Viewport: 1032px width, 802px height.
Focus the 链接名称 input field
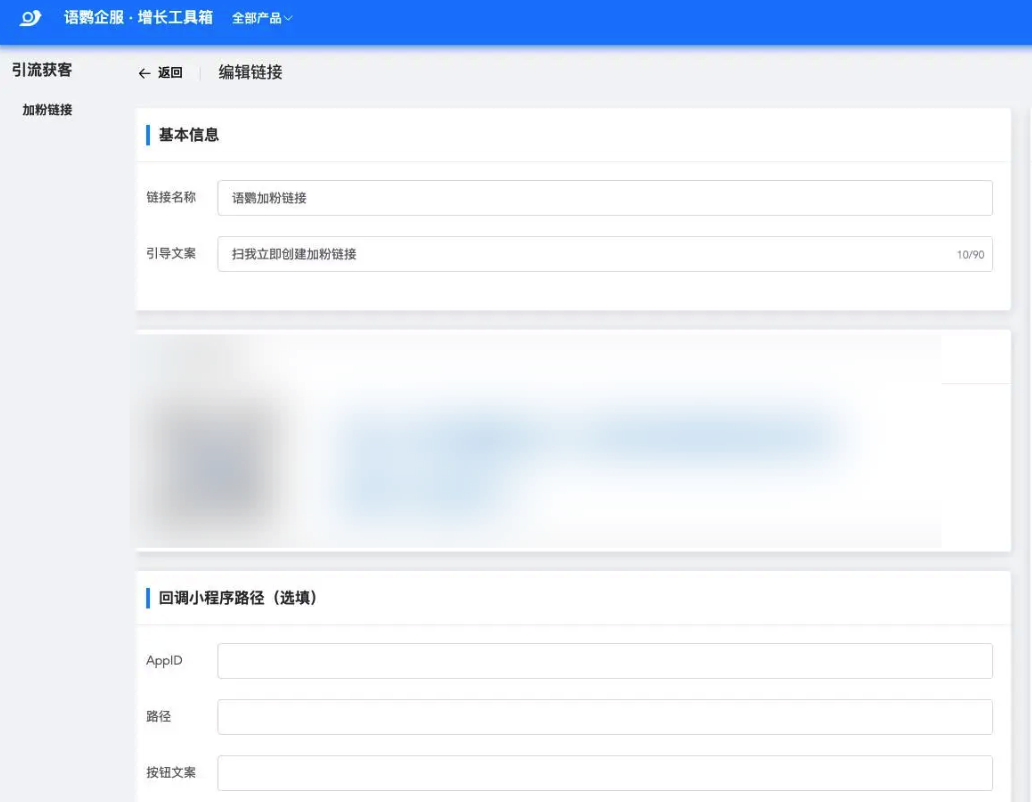coord(604,198)
